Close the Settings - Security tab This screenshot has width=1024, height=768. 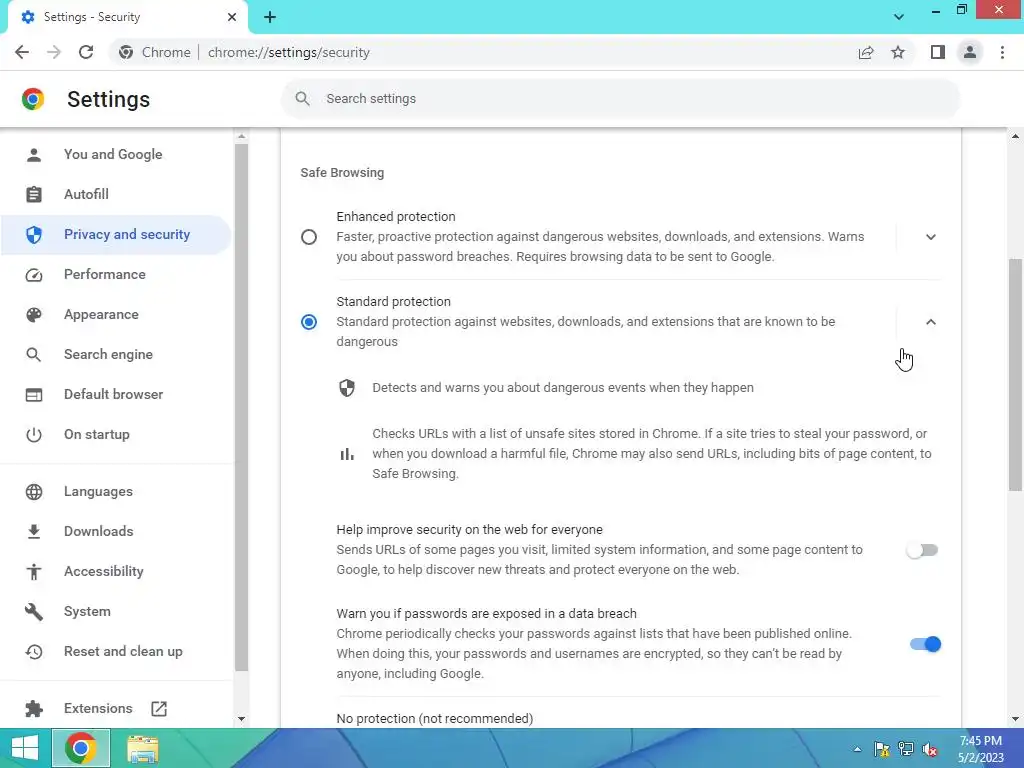click(232, 17)
